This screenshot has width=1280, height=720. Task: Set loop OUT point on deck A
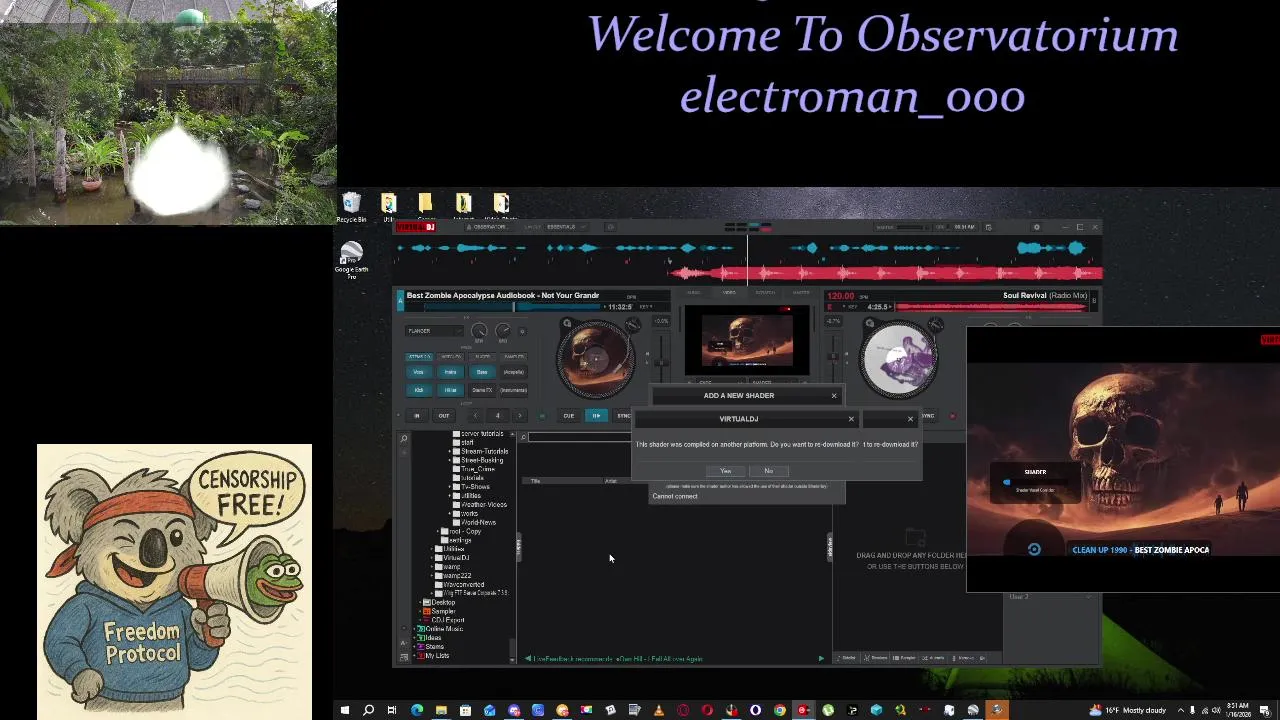(443, 416)
